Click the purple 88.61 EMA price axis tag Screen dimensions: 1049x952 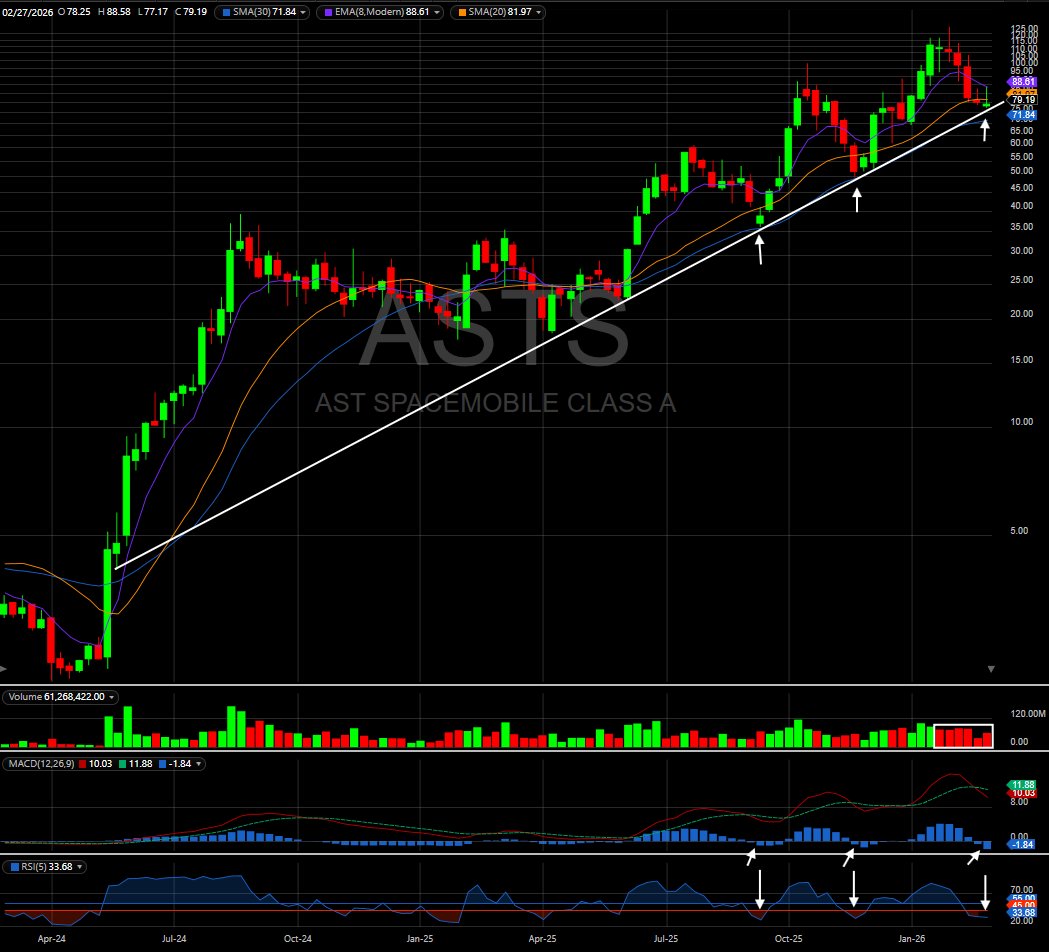pos(1022,82)
